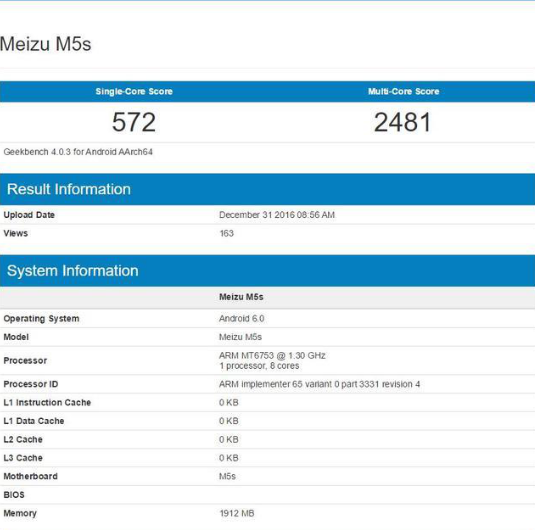This screenshot has width=535, height=530.
Task: Click the Geekbench 4.0.3 for Android text
Action: click(x=78, y=152)
